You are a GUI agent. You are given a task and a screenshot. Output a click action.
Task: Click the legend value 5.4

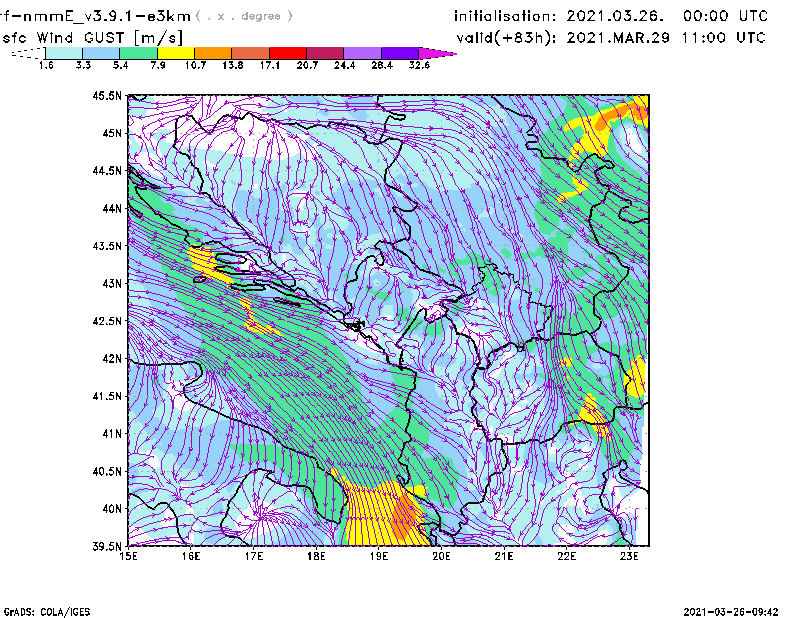[120, 65]
